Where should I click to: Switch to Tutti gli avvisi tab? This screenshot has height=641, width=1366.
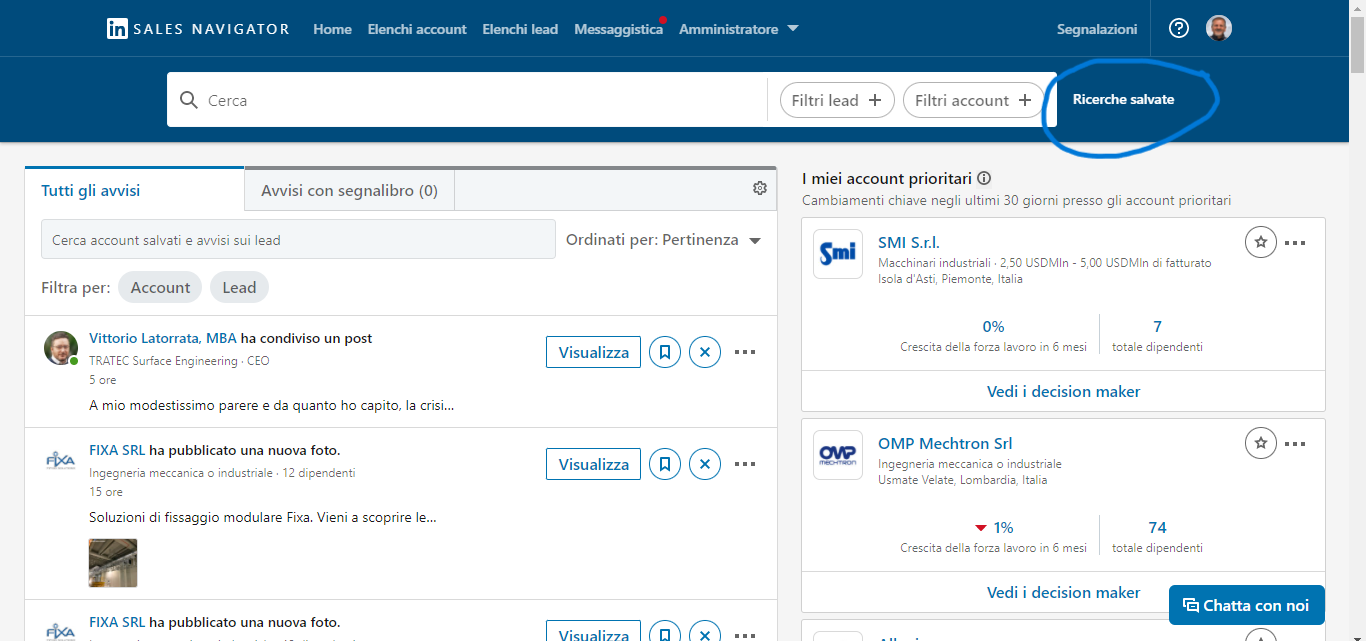tap(135, 190)
